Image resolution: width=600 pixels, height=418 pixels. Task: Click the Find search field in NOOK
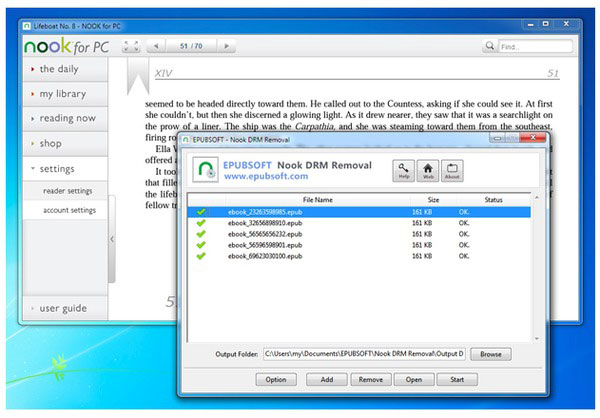(535, 46)
